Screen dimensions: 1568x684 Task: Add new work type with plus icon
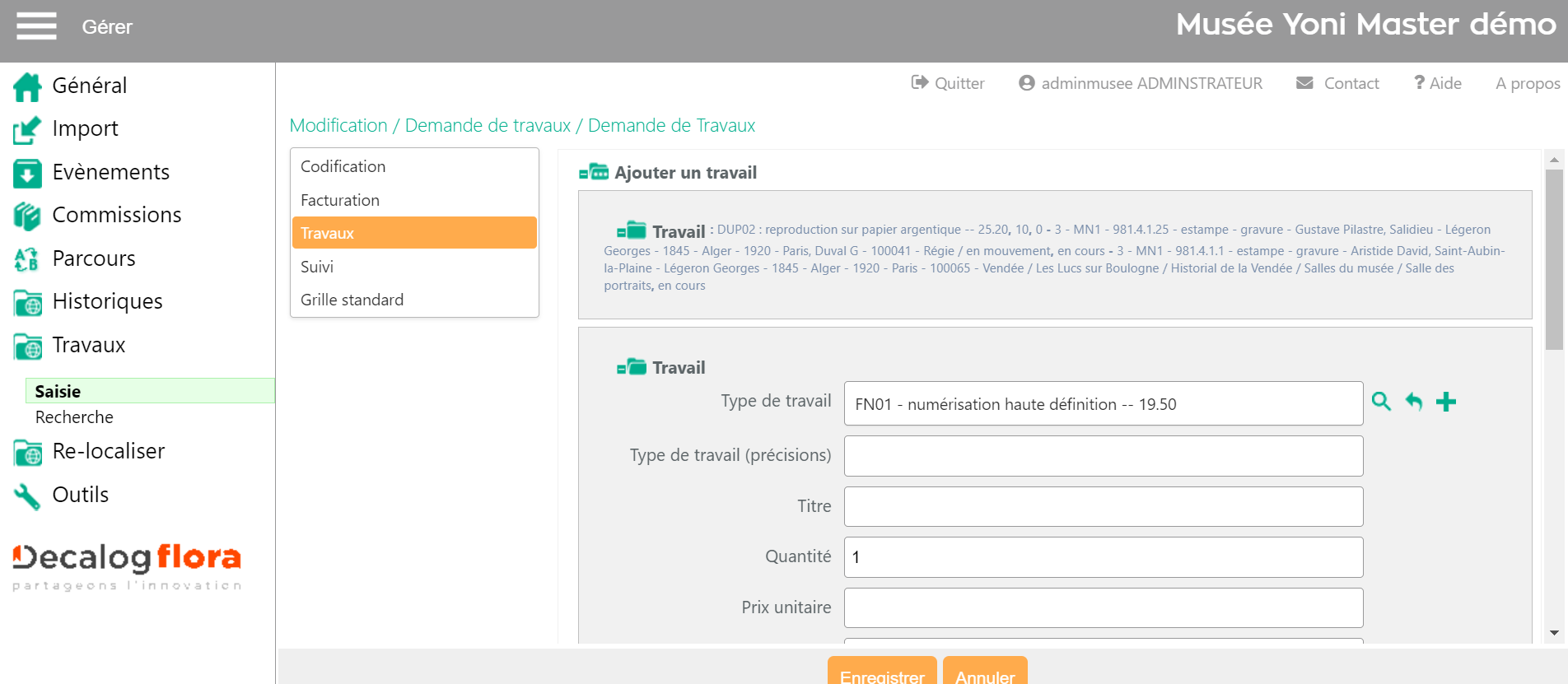pyautogui.click(x=1446, y=402)
